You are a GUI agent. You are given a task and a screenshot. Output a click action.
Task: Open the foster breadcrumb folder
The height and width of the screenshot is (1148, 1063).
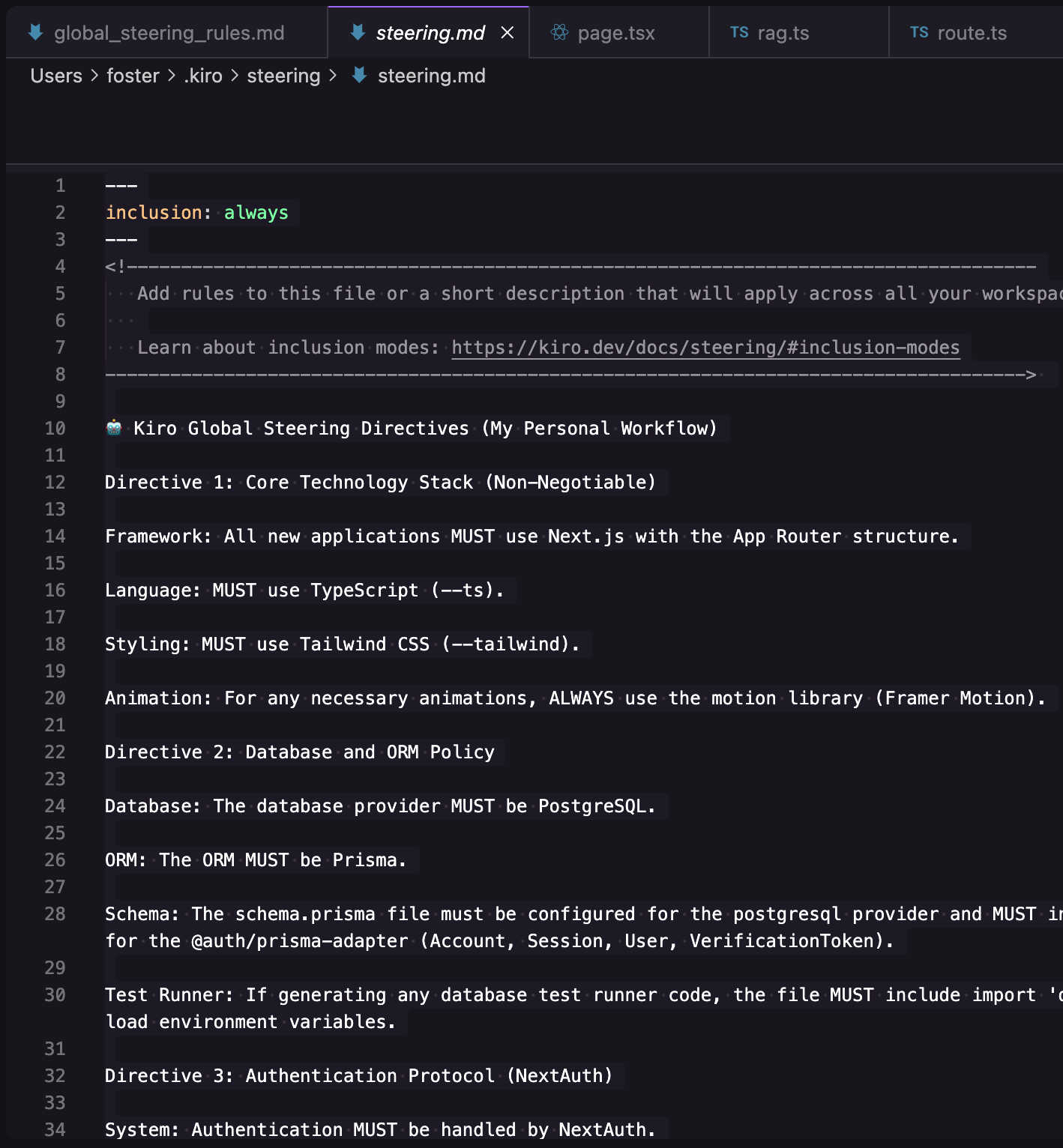pos(133,76)
